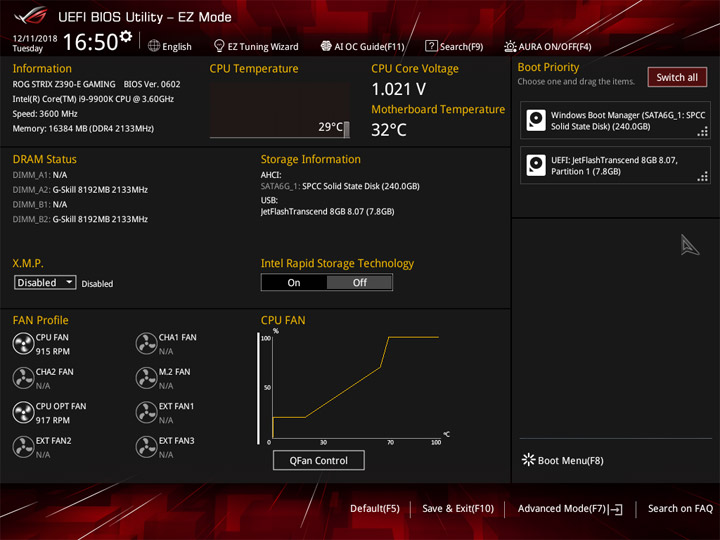Click the BIOS Ver. 0602 text
The height and width of the screenshot is (540, 720).
tap(152, 84)
